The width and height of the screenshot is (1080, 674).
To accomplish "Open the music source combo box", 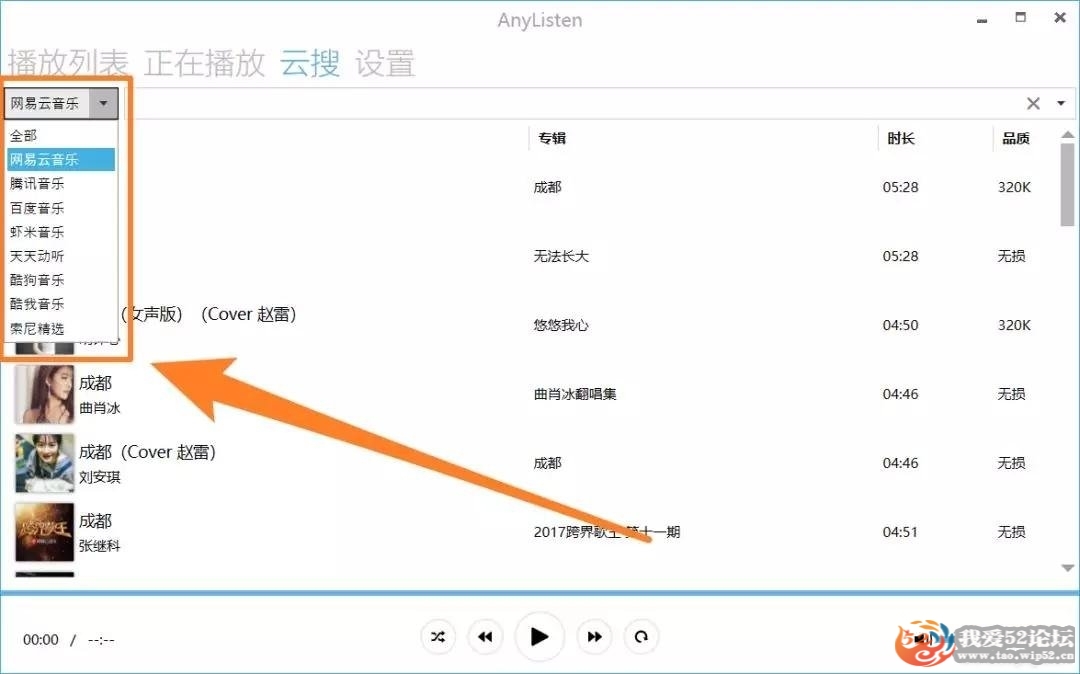I will coord(61,103).
